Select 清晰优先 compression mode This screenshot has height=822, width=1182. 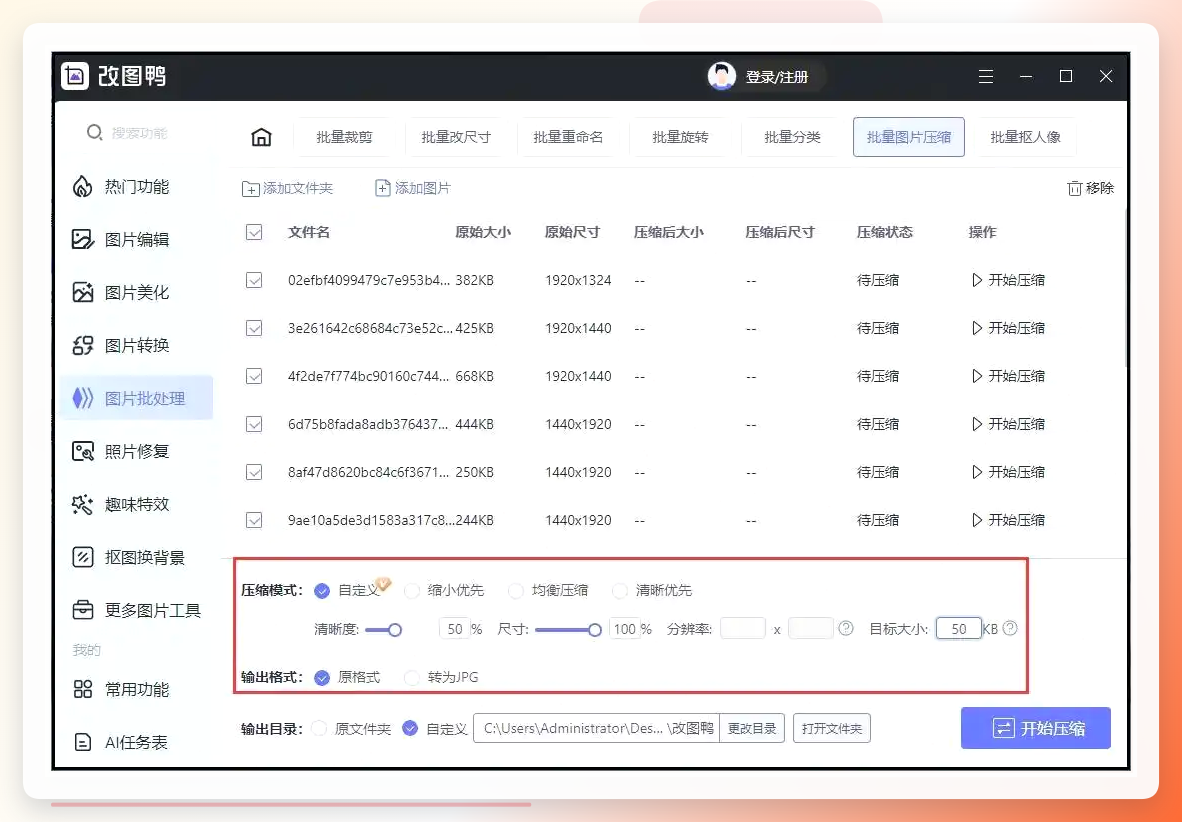click(x=620, y=590)
